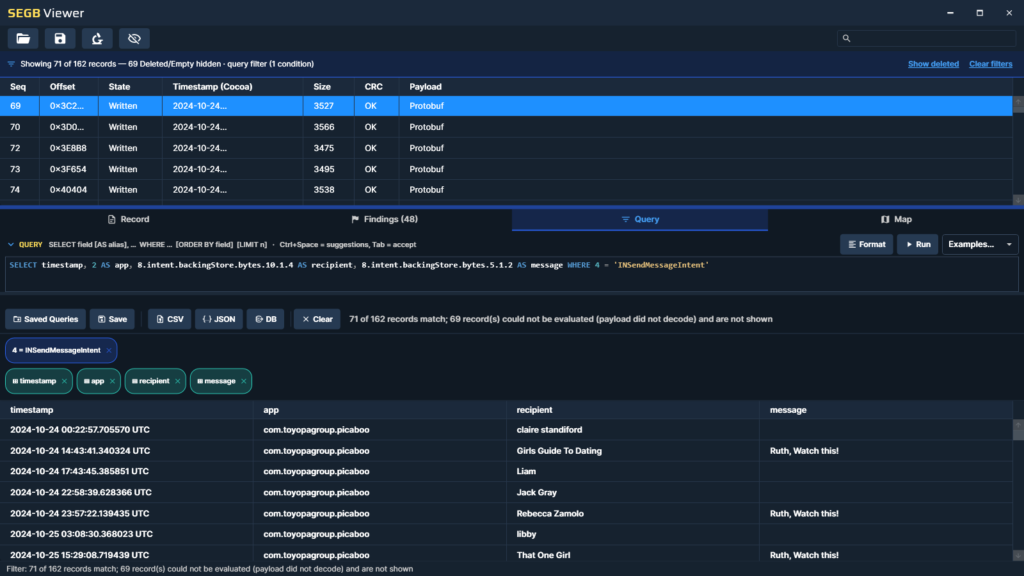The image size is (1024, 576).
Task: Open Saved Queries
Action: (x=45, y=319)
